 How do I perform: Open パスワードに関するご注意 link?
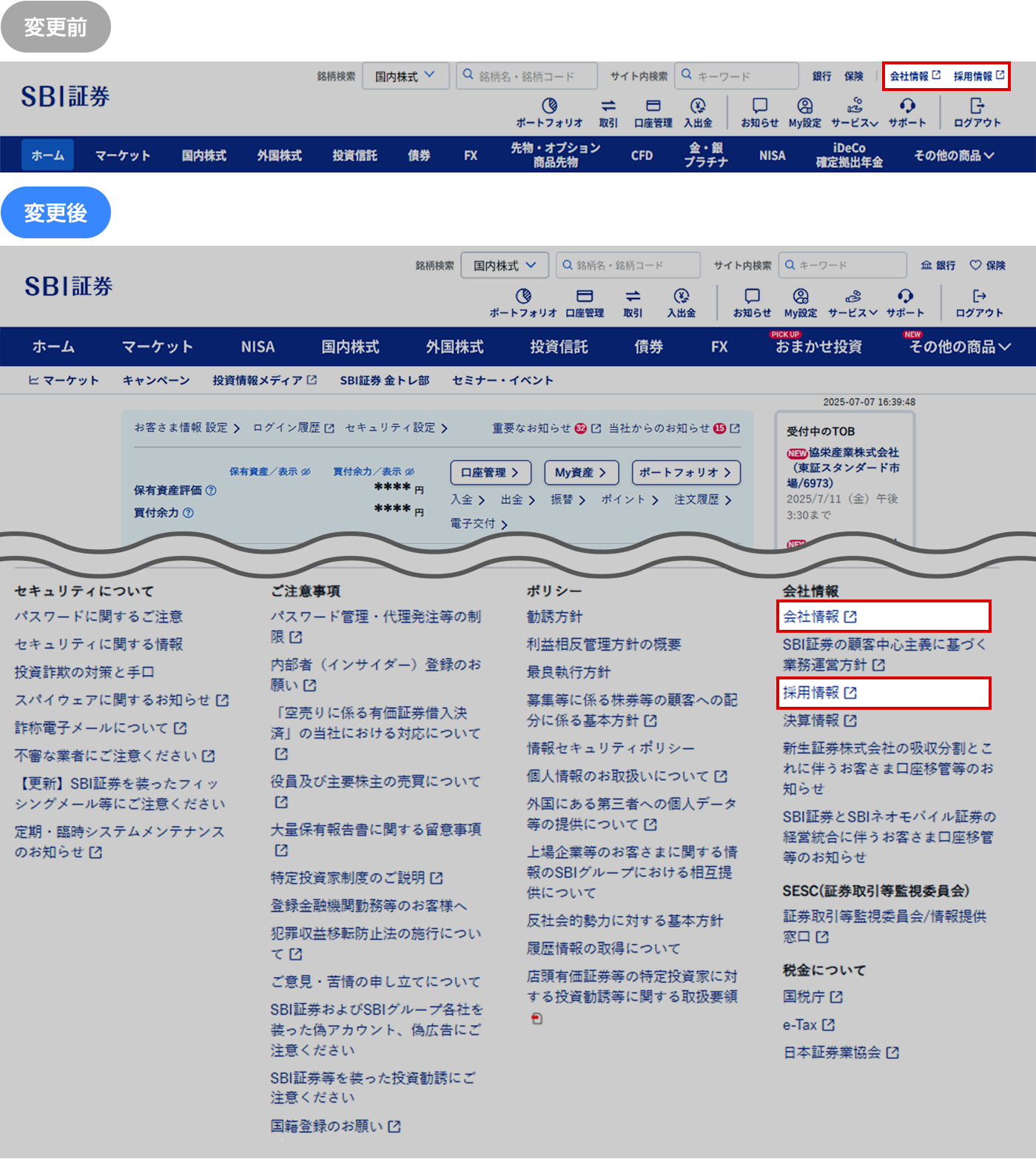coord(98,617)
